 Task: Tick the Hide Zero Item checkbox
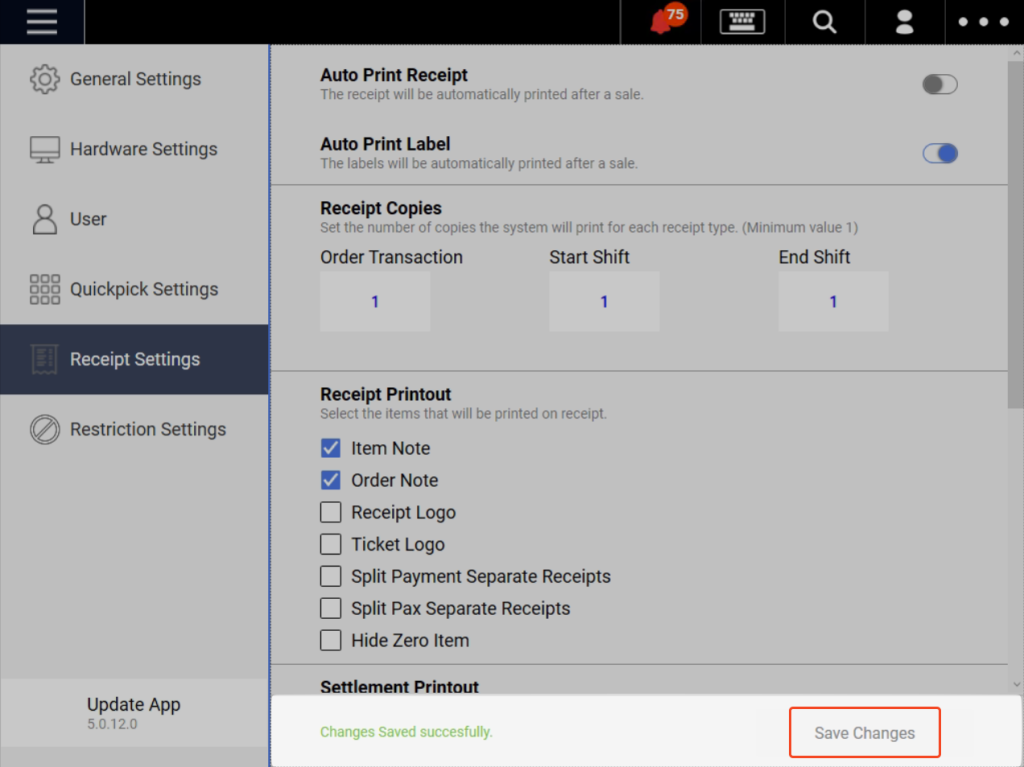(331, 640)
